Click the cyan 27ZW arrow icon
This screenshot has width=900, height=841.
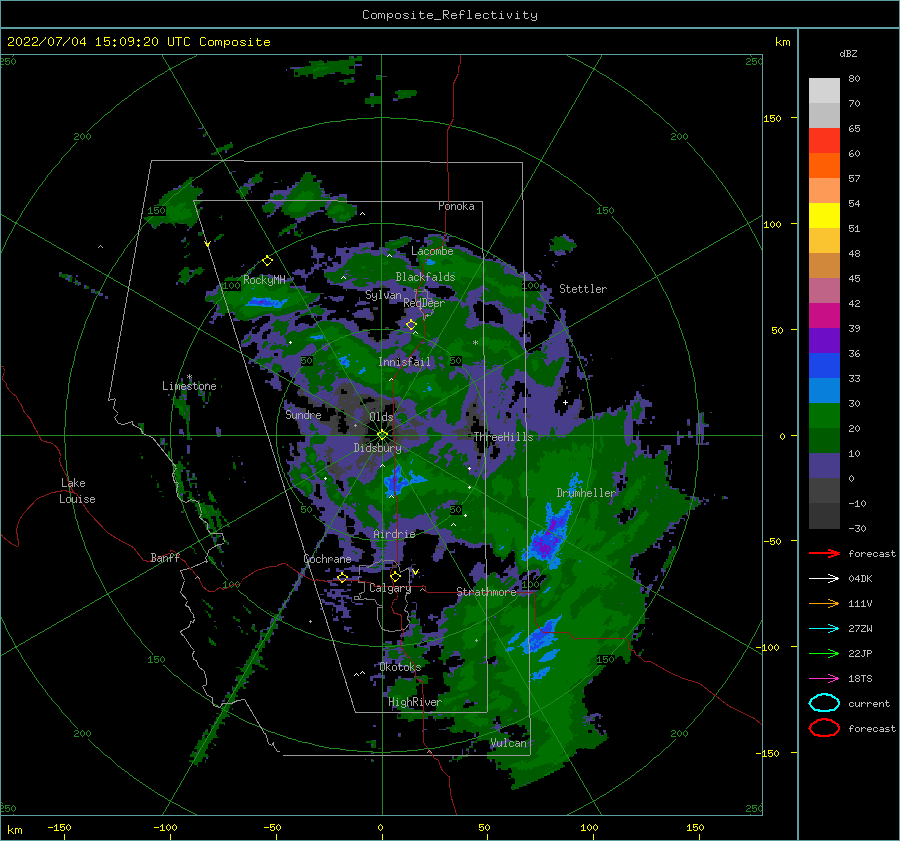pyautogui.click(x=824, y=628)
